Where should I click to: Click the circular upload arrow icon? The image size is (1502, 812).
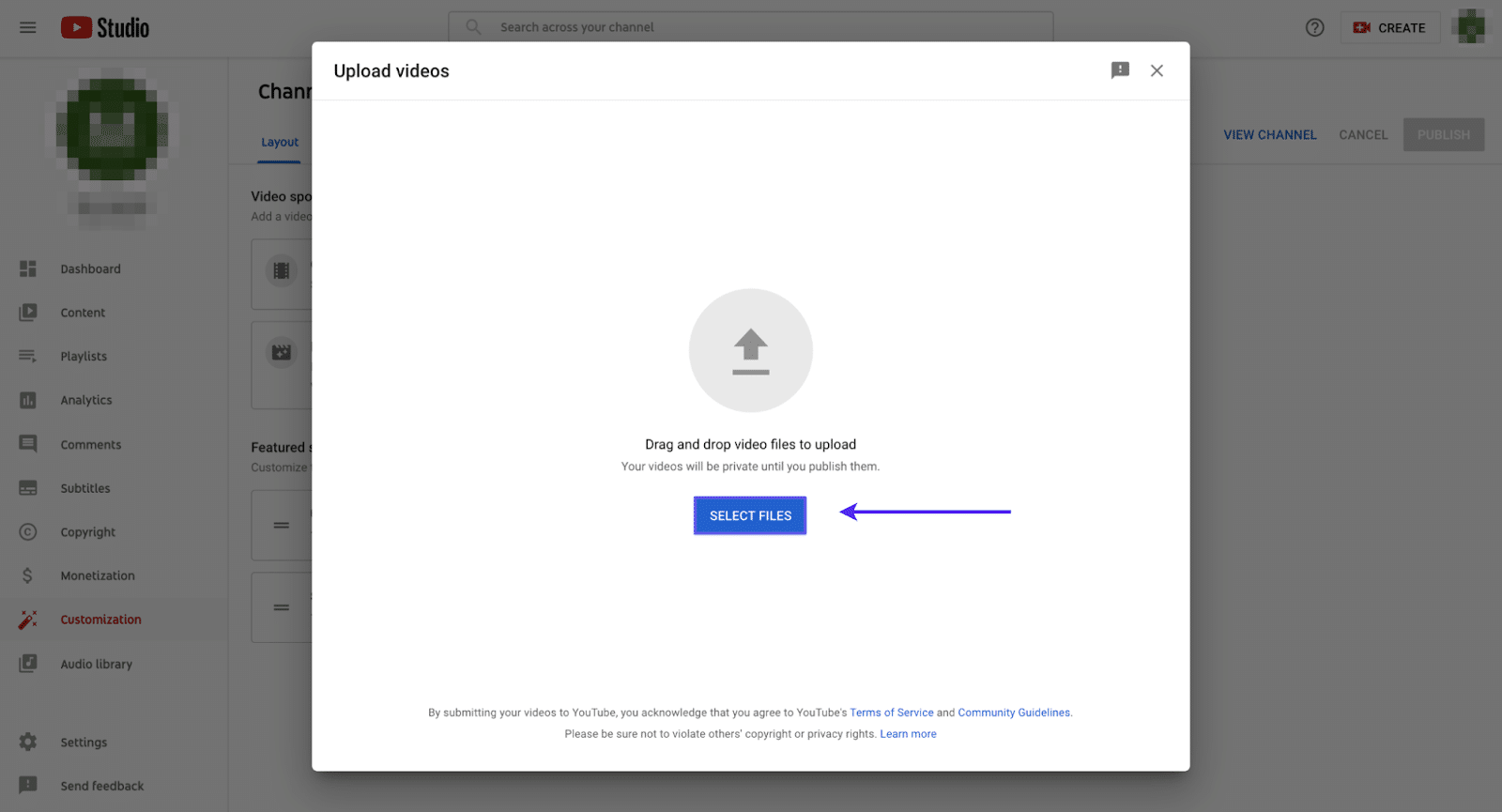(x=750, y=350)
